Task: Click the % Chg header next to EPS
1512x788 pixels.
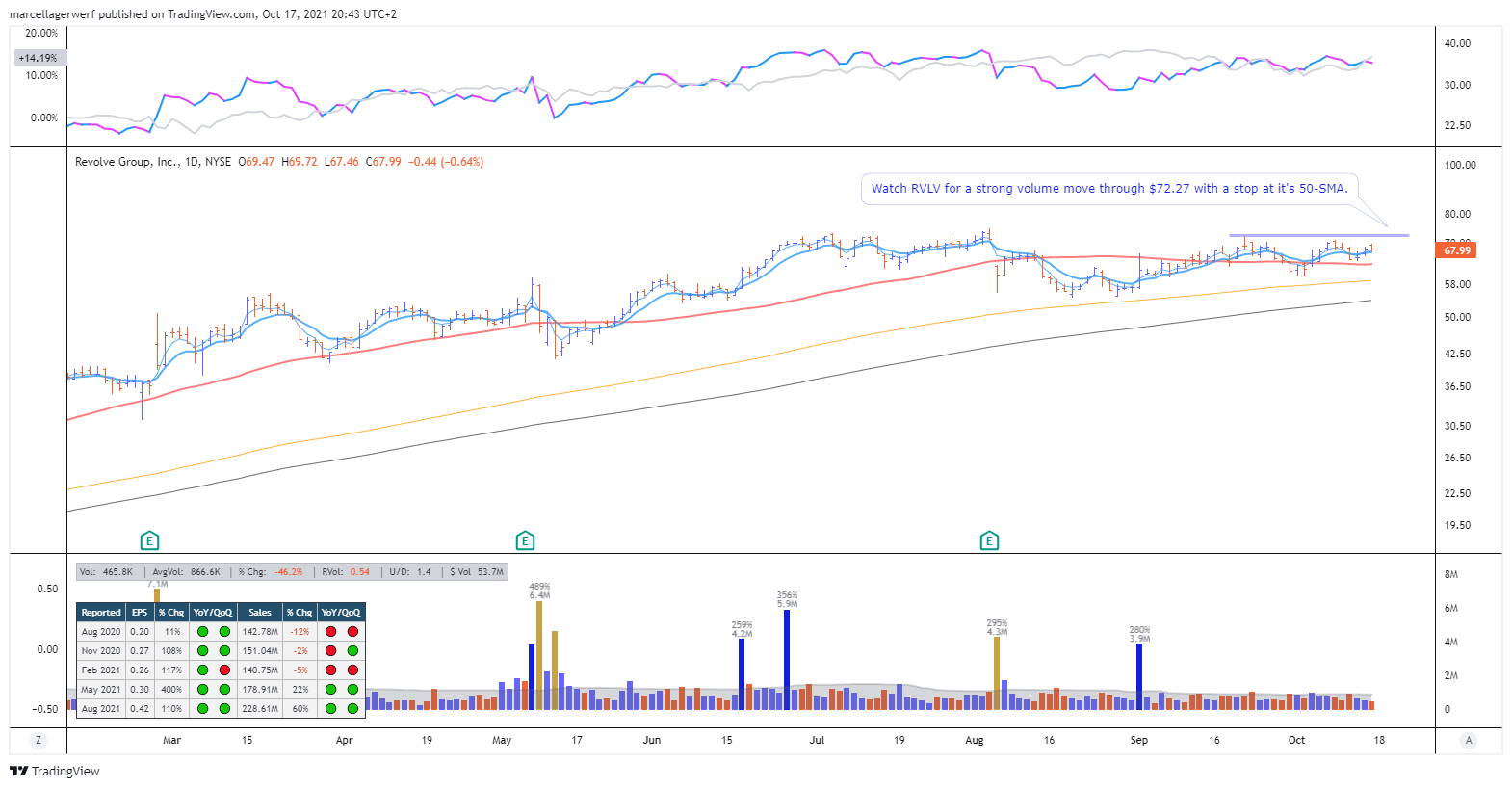Action: (171, 613)
